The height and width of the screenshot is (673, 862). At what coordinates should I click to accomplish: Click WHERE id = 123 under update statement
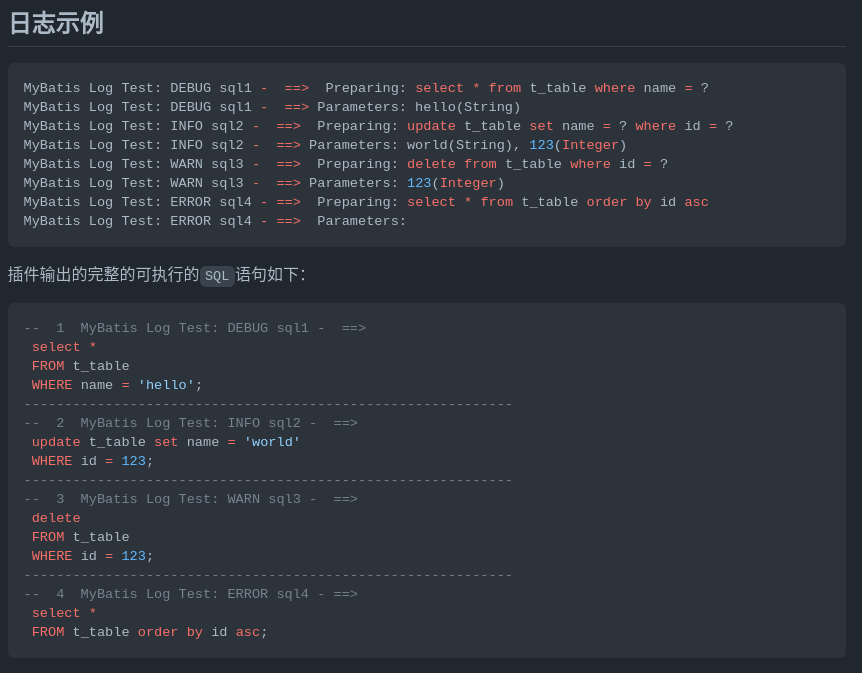(x=92, y=461)
